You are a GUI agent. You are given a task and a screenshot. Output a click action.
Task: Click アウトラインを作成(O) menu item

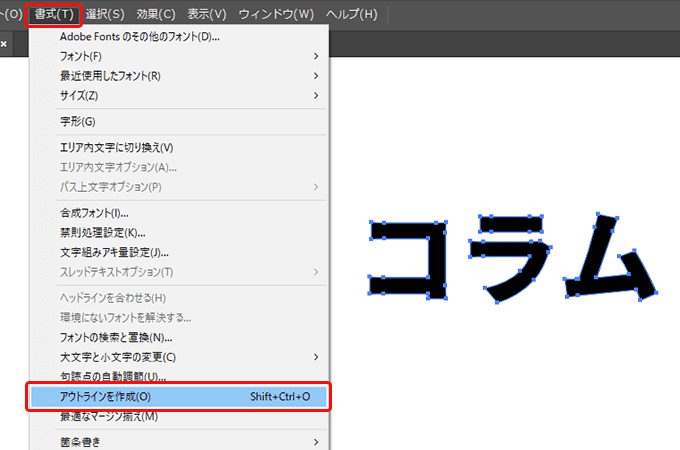point(178,397)
